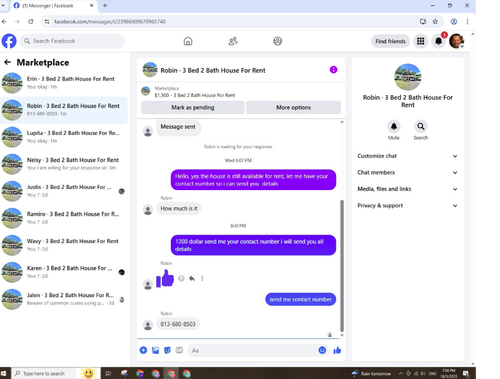Image resolution: width=500 pixels, height=379 pixels.
Task: Open the $1,300 Marketplace listing link
Action: click(195, 95)
